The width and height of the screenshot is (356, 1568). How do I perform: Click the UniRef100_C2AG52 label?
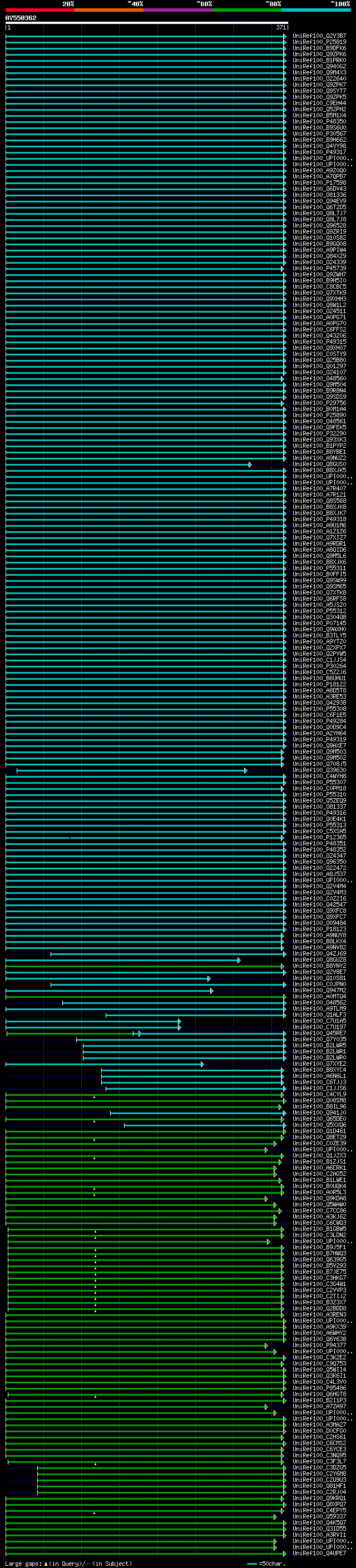(x=319, y=1174)
